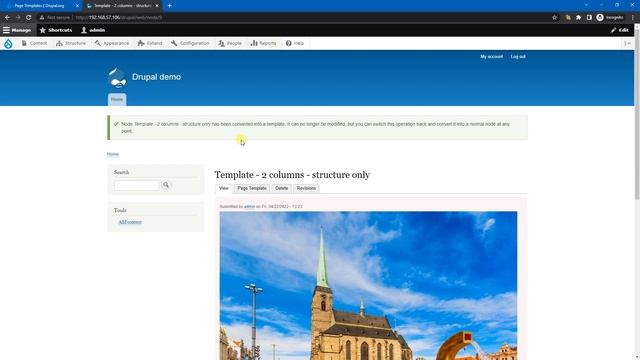Click the Drupal demo site logo
640x360 pixels.
(x=117, y=78)
